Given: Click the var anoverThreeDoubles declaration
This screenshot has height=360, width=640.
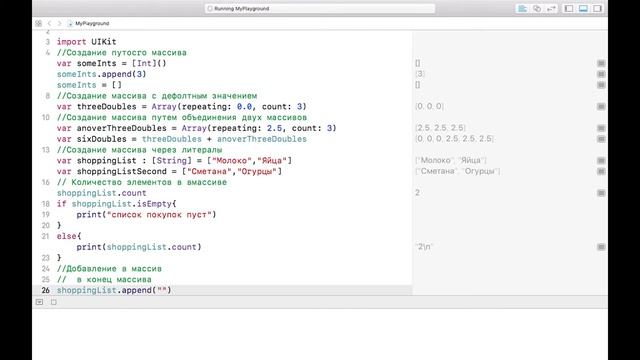Looking at the screenshot, I should [196, 128].
